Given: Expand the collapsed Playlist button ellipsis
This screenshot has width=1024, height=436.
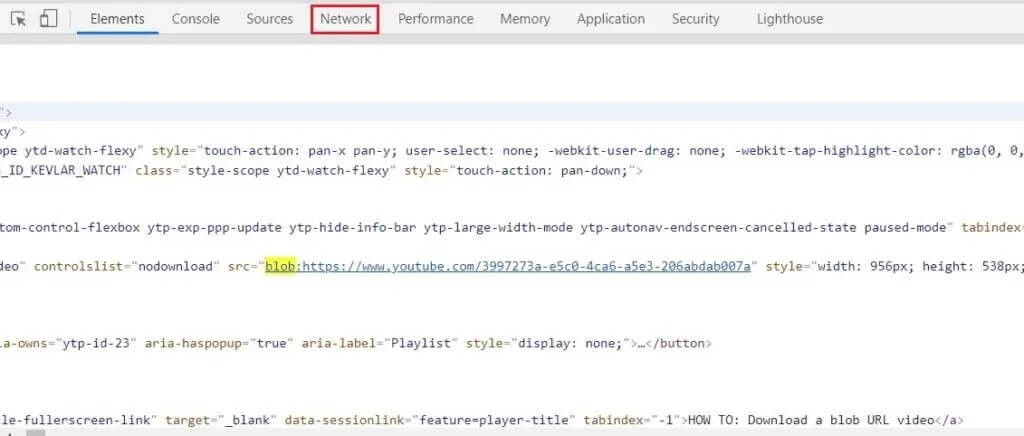Looking at the screenshot, I should pyautogui.click(x=643, y=343).
